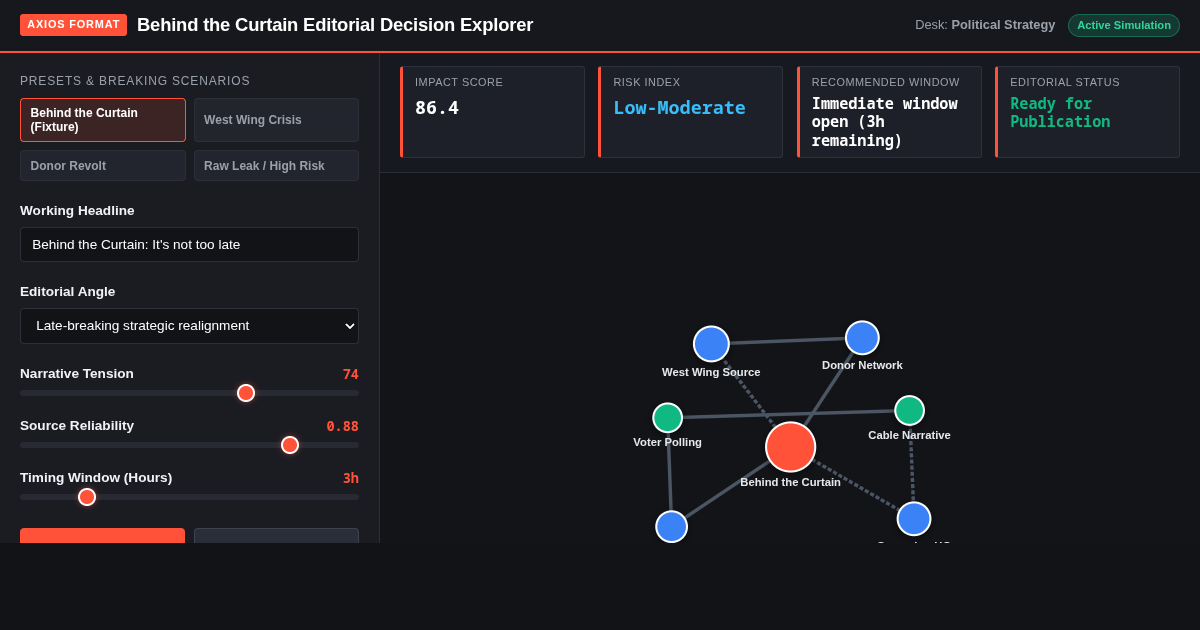Click the gray button below the sliders

[x=276, y=536]
